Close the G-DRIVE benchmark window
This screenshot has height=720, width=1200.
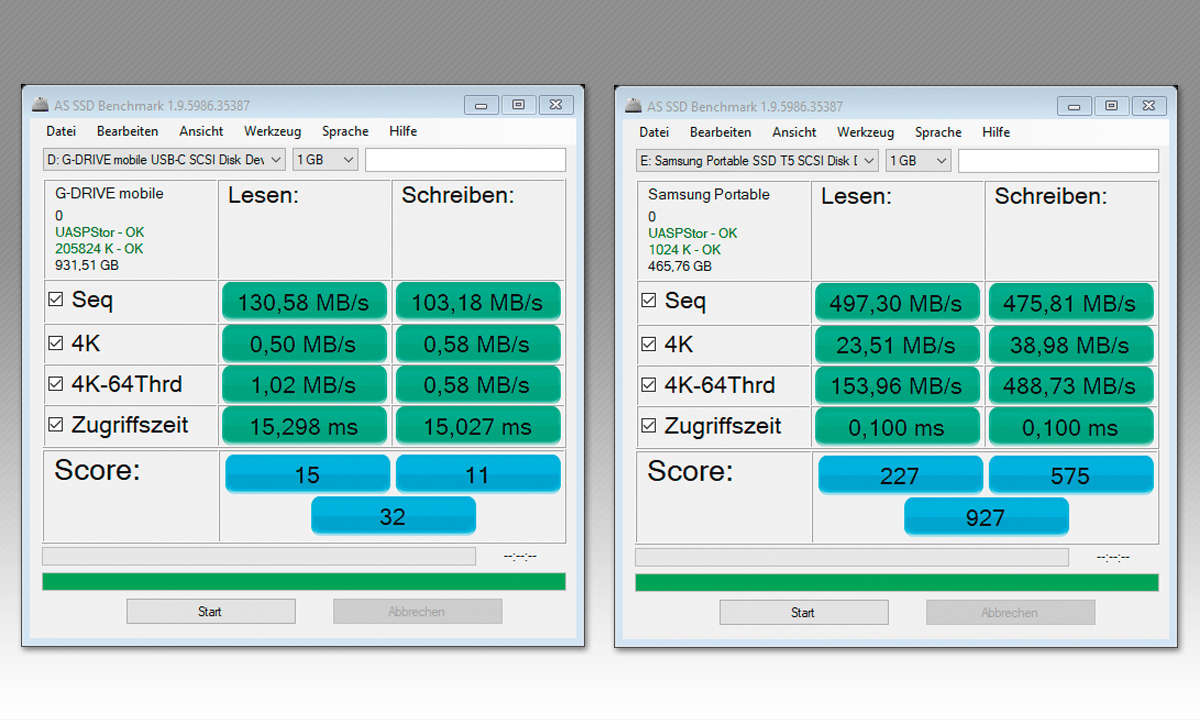557,104
